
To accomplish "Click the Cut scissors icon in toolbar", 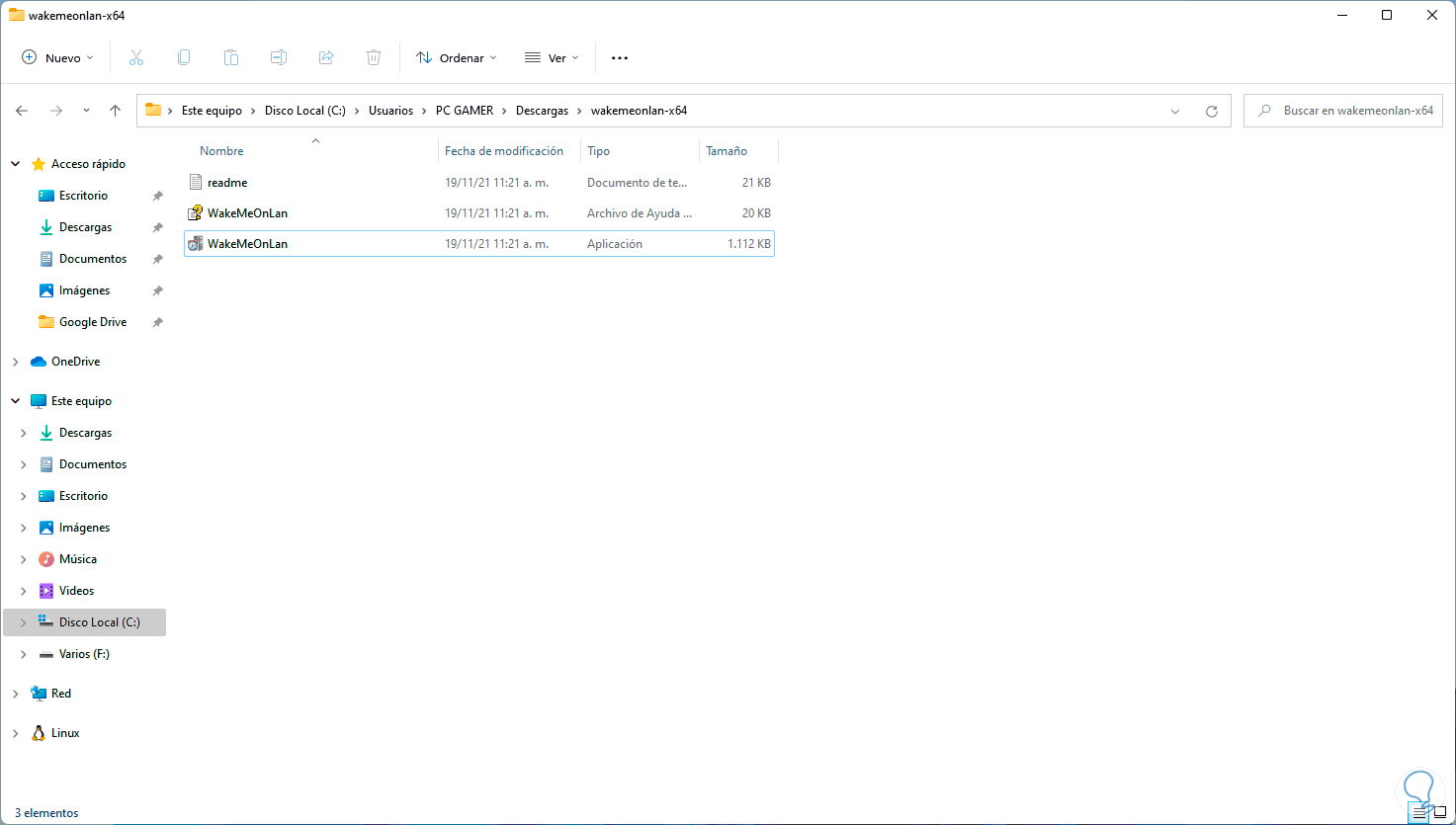I will [136, 58].
